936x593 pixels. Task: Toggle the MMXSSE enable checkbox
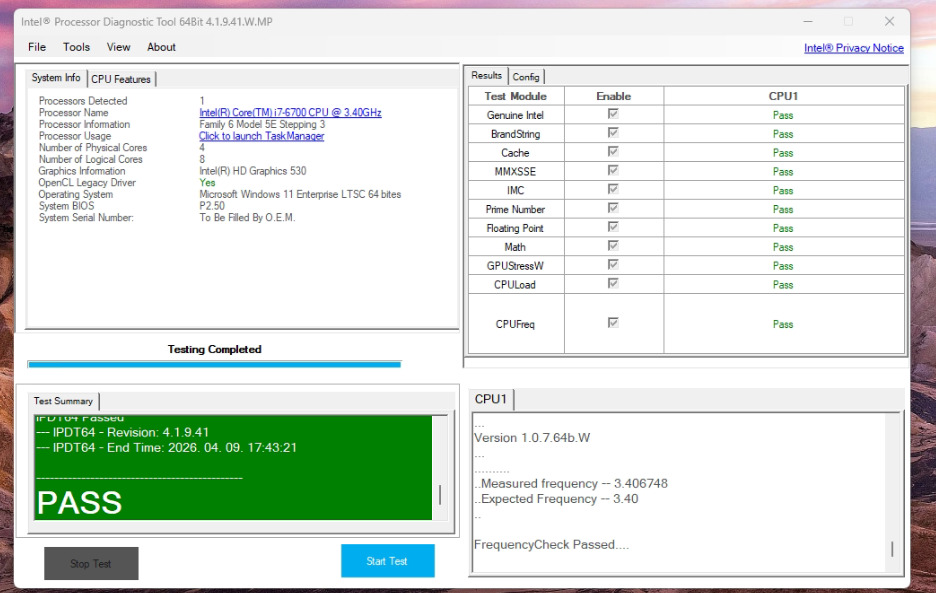click(613, 170)
